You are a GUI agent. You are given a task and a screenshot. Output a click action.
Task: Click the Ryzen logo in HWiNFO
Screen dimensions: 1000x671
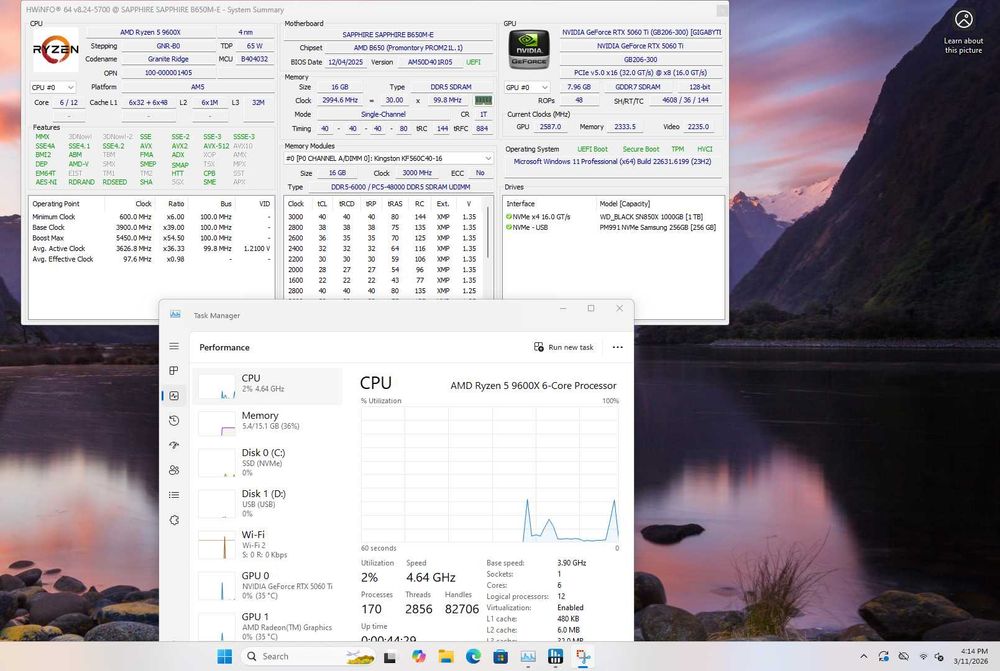point(56,49)
